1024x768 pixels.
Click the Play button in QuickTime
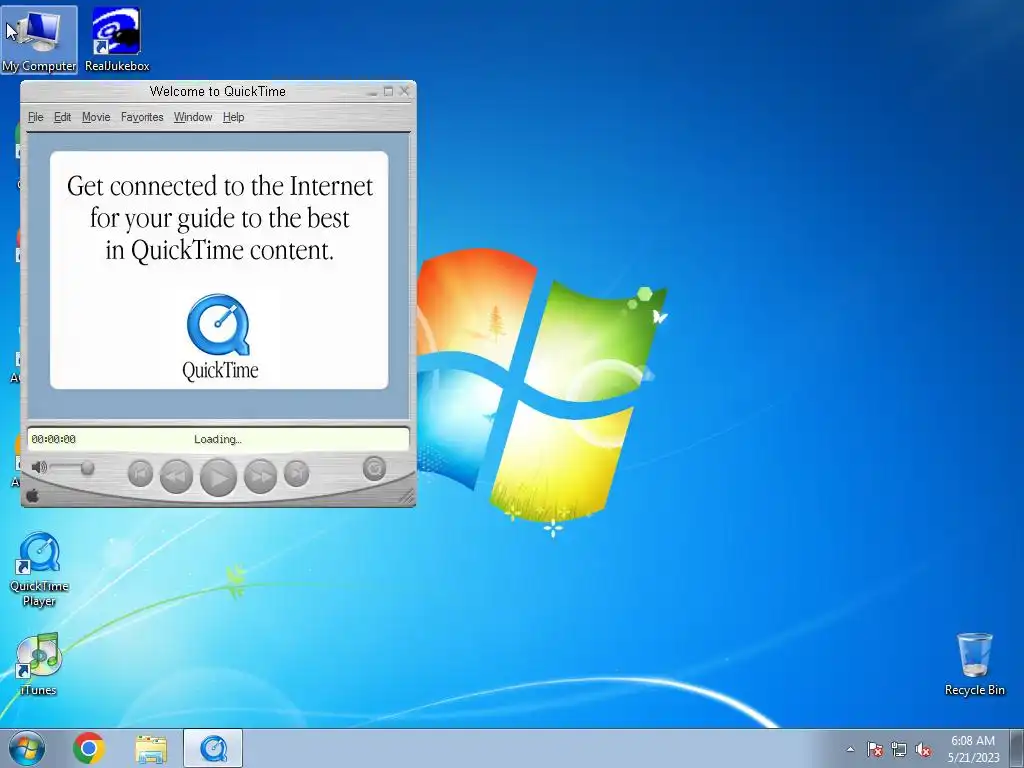[x=218, y=477]
